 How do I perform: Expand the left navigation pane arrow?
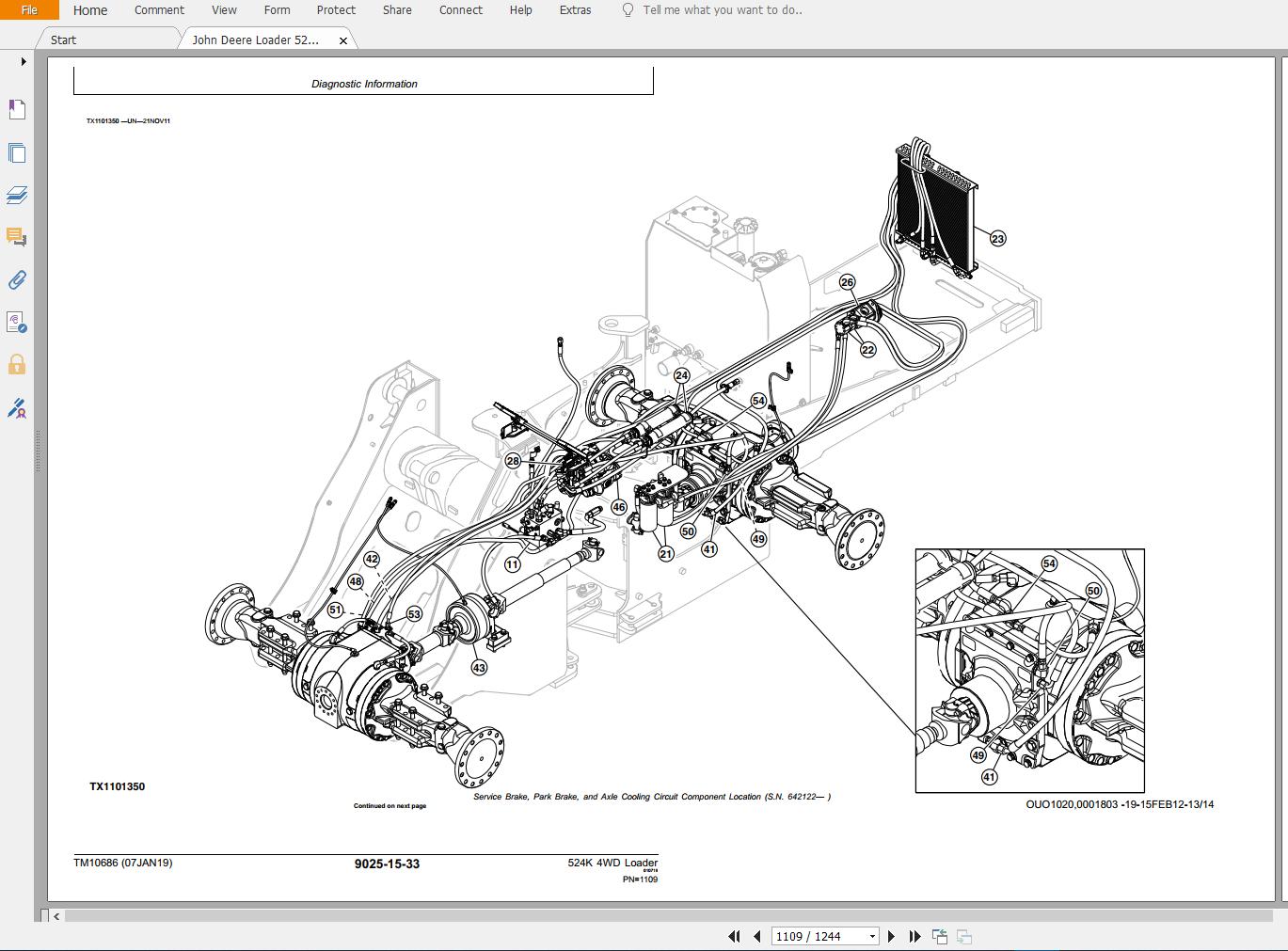click(x=24, y=62)
